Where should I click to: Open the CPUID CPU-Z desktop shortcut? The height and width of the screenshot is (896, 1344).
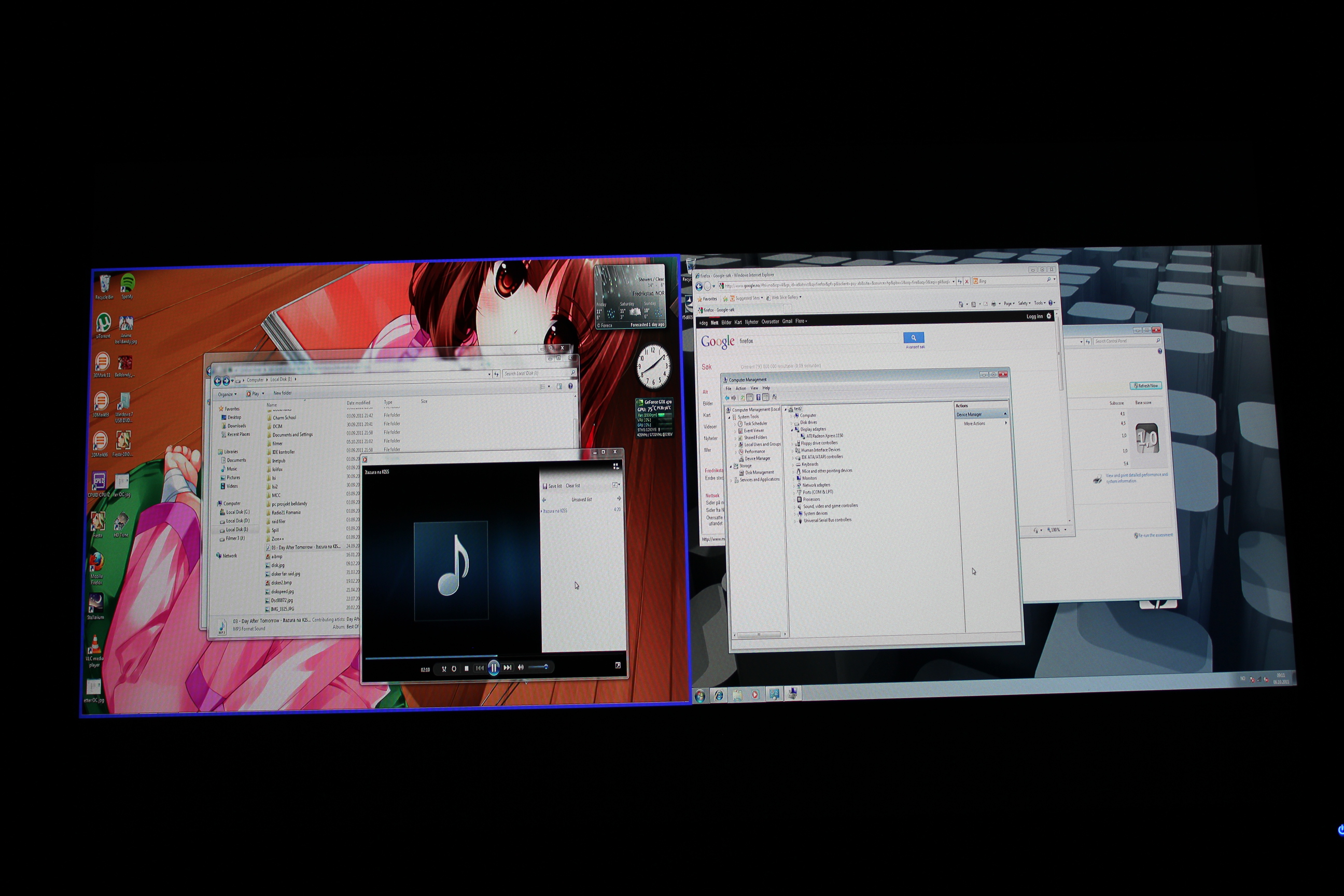[99, 484]
